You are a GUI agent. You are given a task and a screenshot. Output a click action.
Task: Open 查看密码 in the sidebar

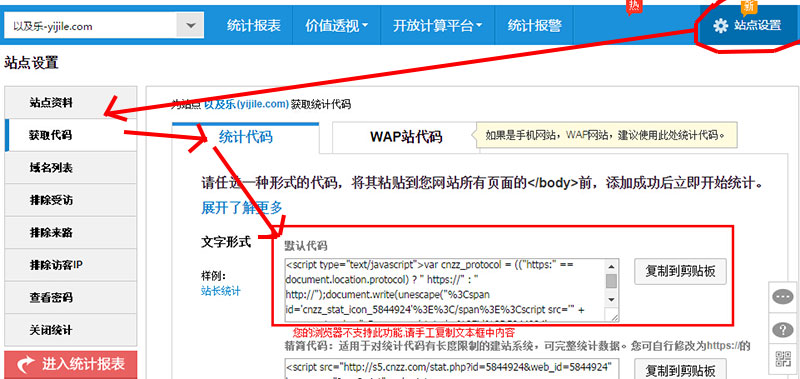pos(71,298)
